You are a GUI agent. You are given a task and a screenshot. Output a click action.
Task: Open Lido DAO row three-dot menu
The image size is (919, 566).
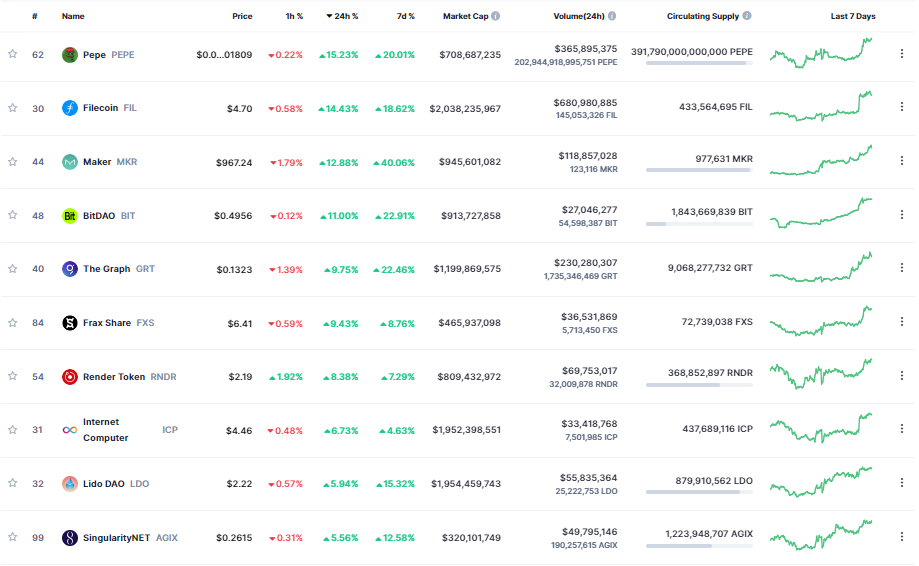coord(901,483)
